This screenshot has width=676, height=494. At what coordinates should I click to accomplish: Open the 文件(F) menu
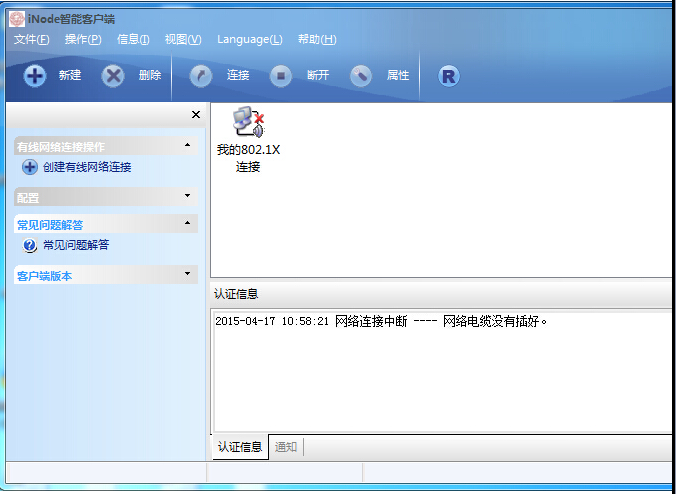tap(31, 40)
